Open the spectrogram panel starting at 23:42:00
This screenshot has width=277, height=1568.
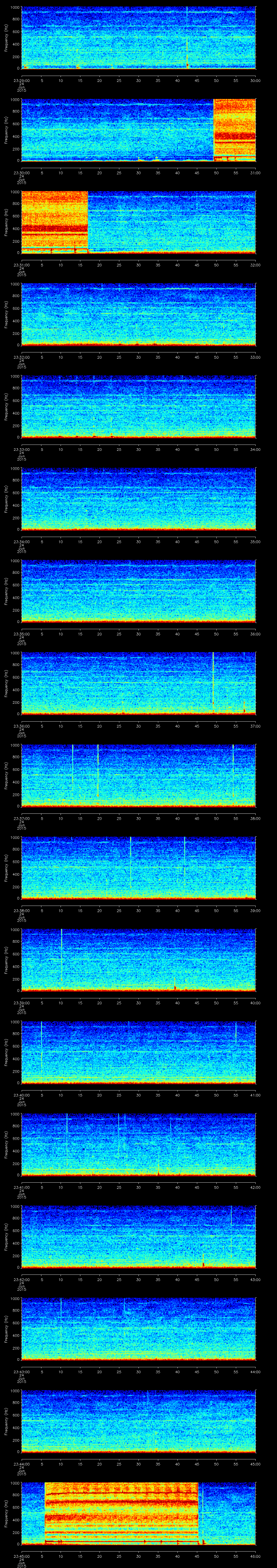138,1237
